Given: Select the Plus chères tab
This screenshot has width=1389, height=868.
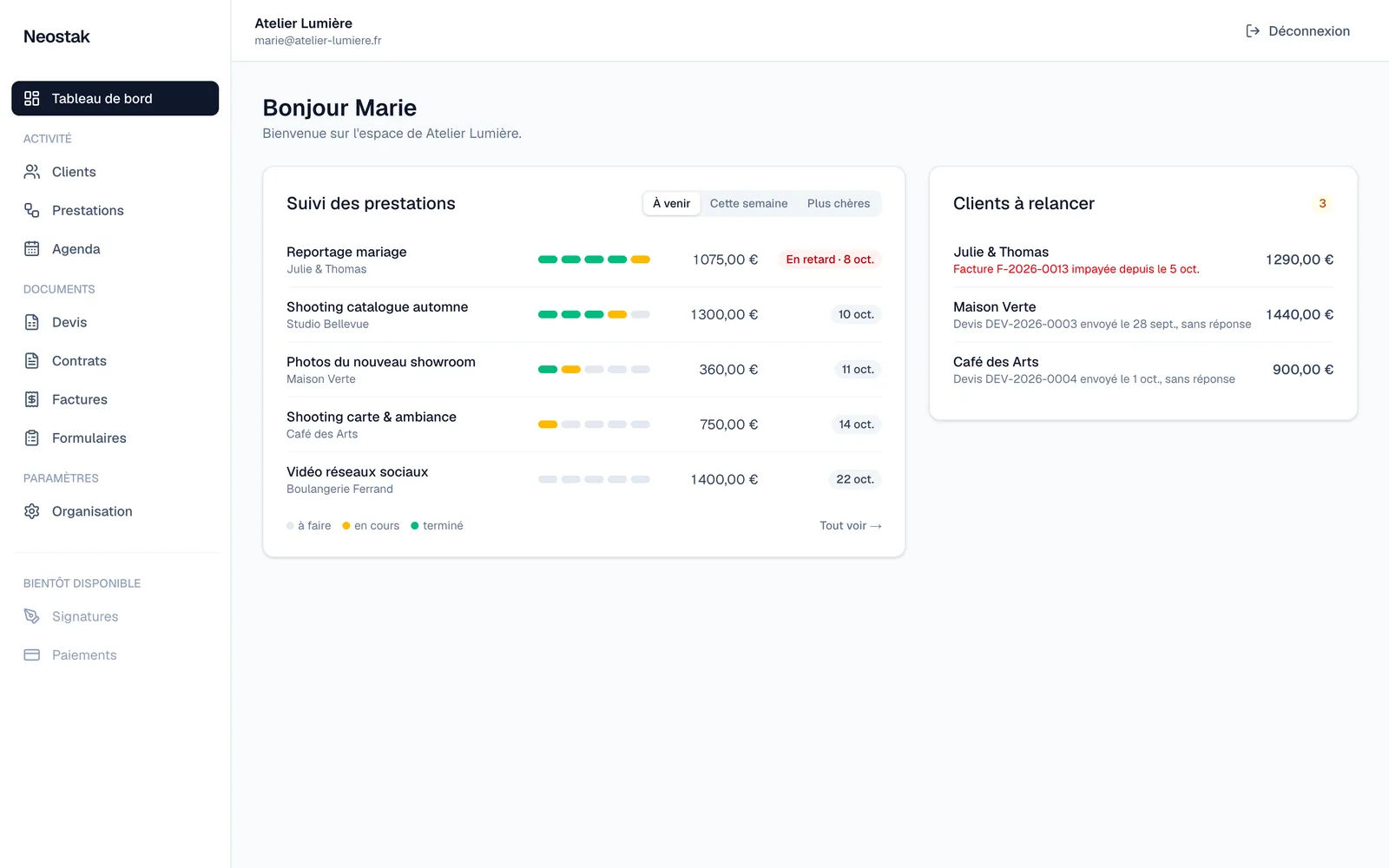Looking at the screenshot, I should pyautogui.click(x=839, y=203).
